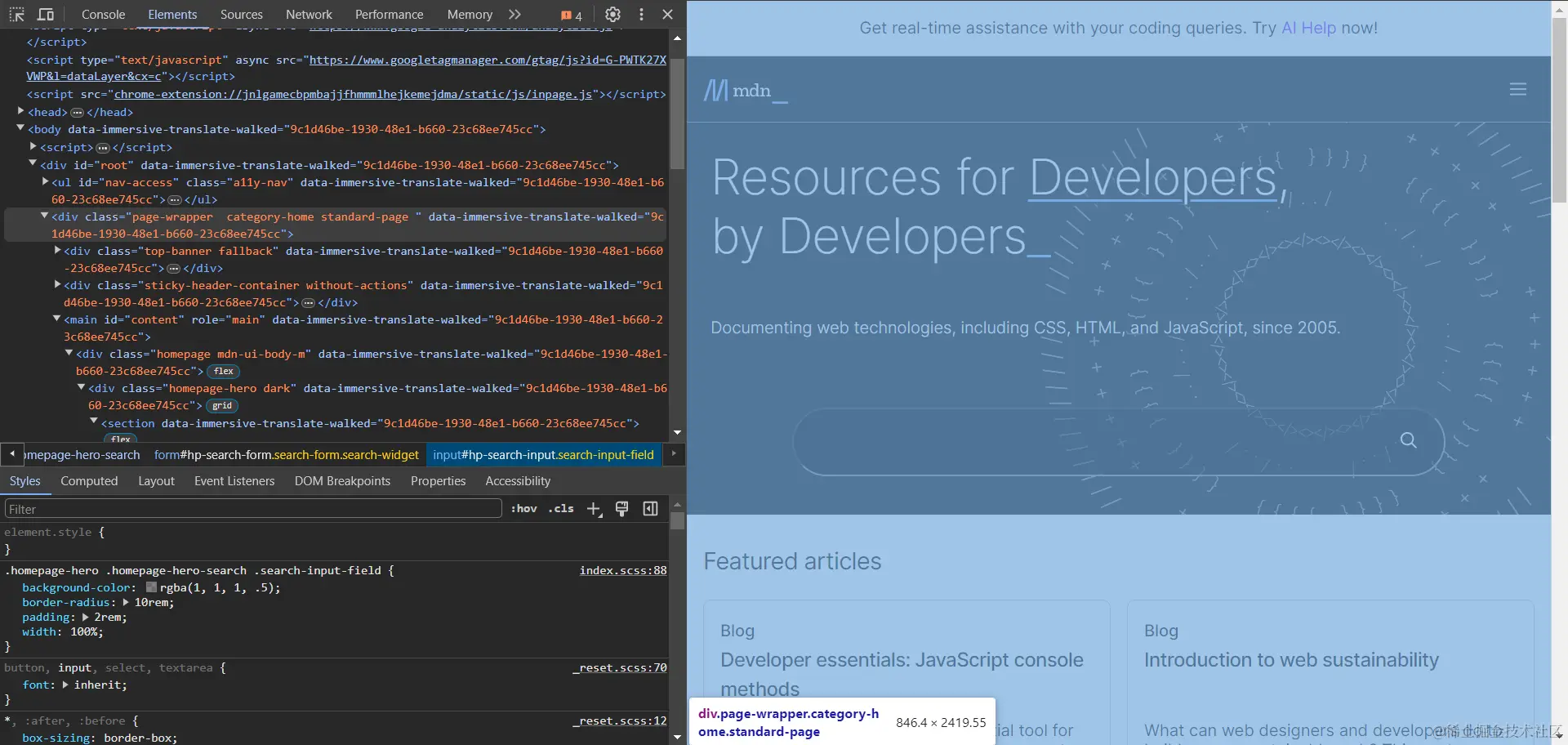The height and width of the screenshot is (745, 1568).
Task: Switch to the Network tab
Action: (309, 15)
